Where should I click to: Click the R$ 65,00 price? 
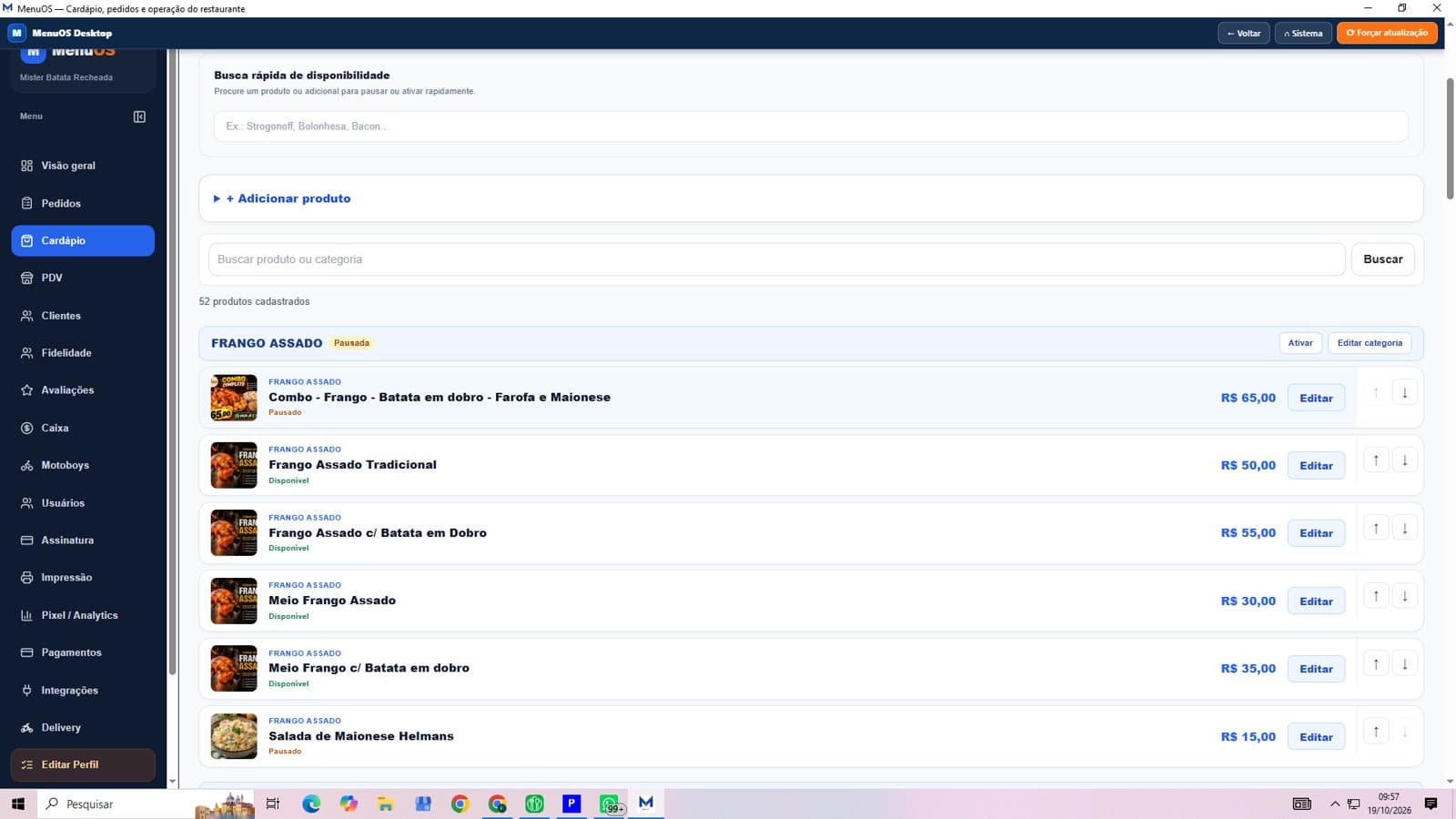tap(1248, 398)
